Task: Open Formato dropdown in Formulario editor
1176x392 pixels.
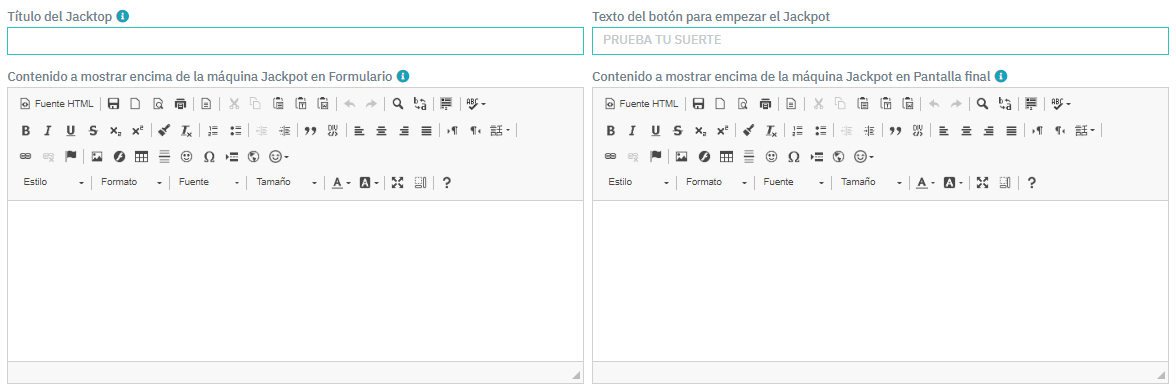Action: coord(131,182)
